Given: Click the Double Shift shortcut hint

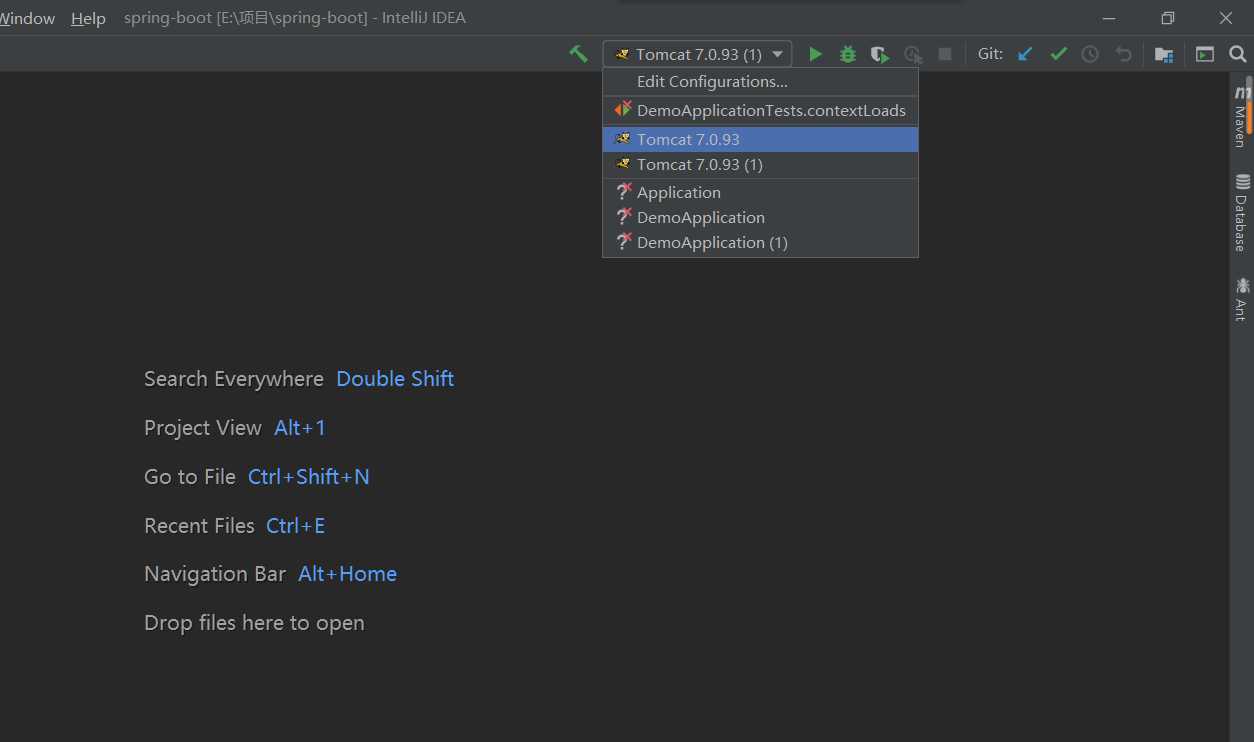Looking at the screenshot, I should click(395, 379).
